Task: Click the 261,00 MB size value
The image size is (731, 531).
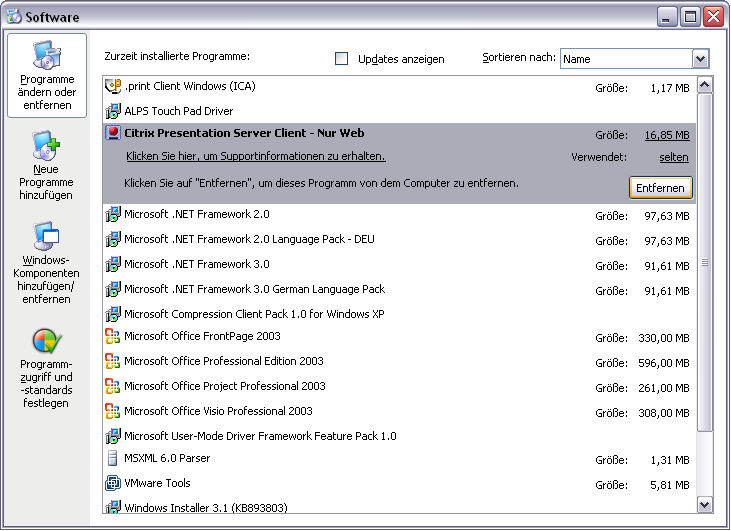Action: pos(663,388)
